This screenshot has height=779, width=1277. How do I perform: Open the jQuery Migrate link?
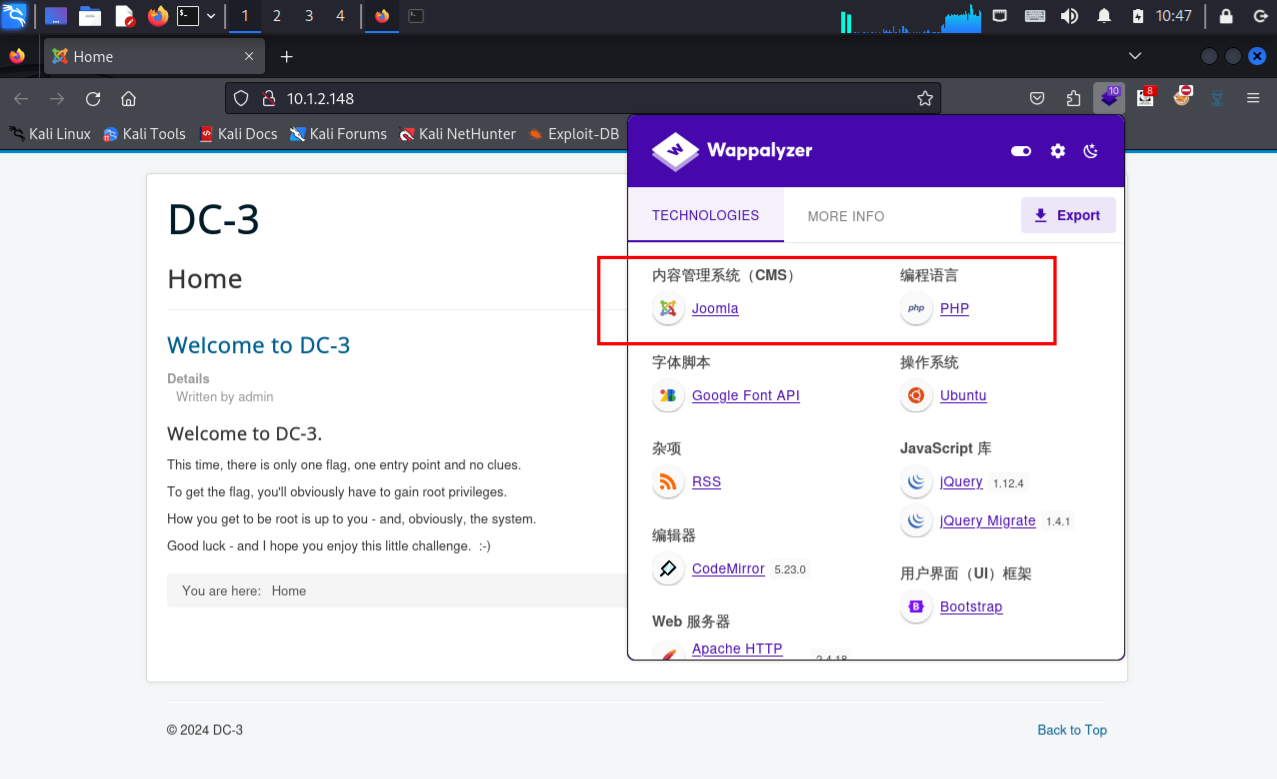coord(988,520)
